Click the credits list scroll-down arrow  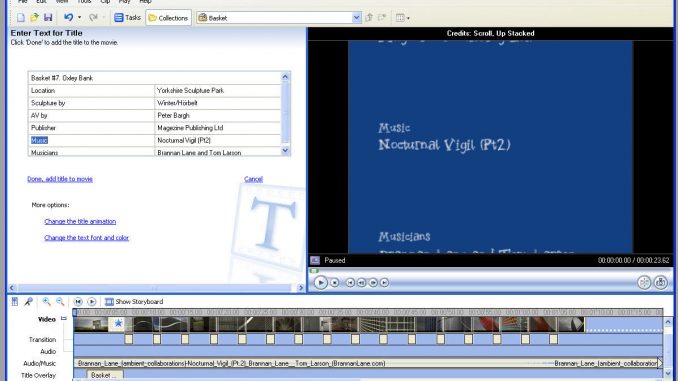[285, 150]
